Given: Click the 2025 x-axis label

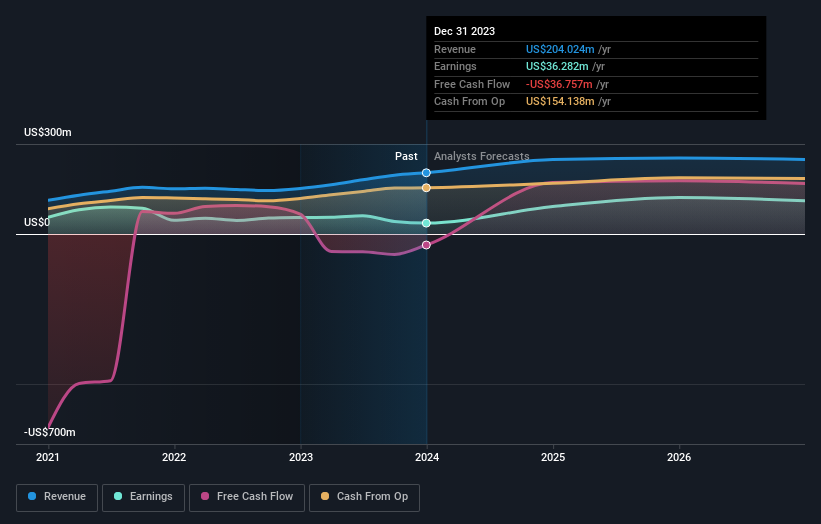Looking at the screenshot, I should [x=553, y=457].
